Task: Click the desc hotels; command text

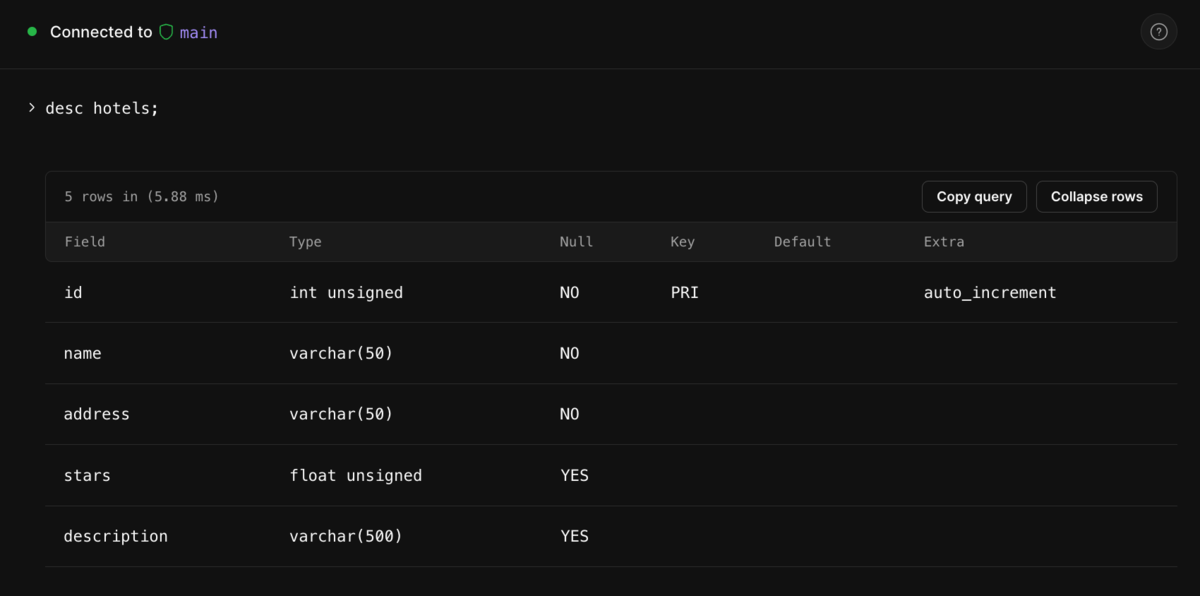Action: tap(102, 107)
